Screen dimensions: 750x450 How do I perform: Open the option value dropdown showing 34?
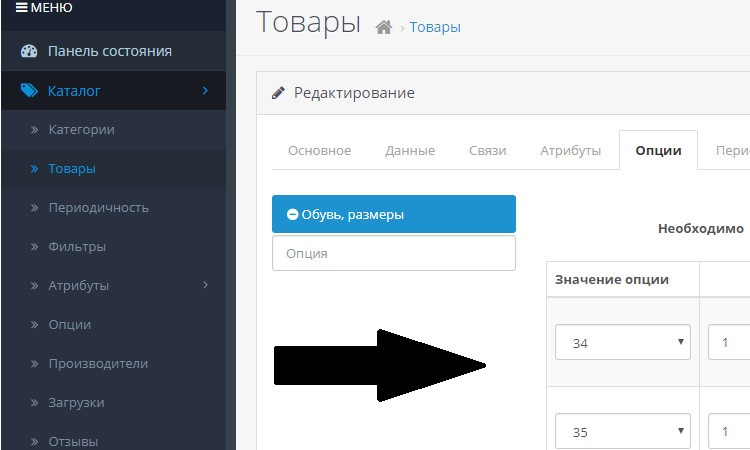(623, 342)
